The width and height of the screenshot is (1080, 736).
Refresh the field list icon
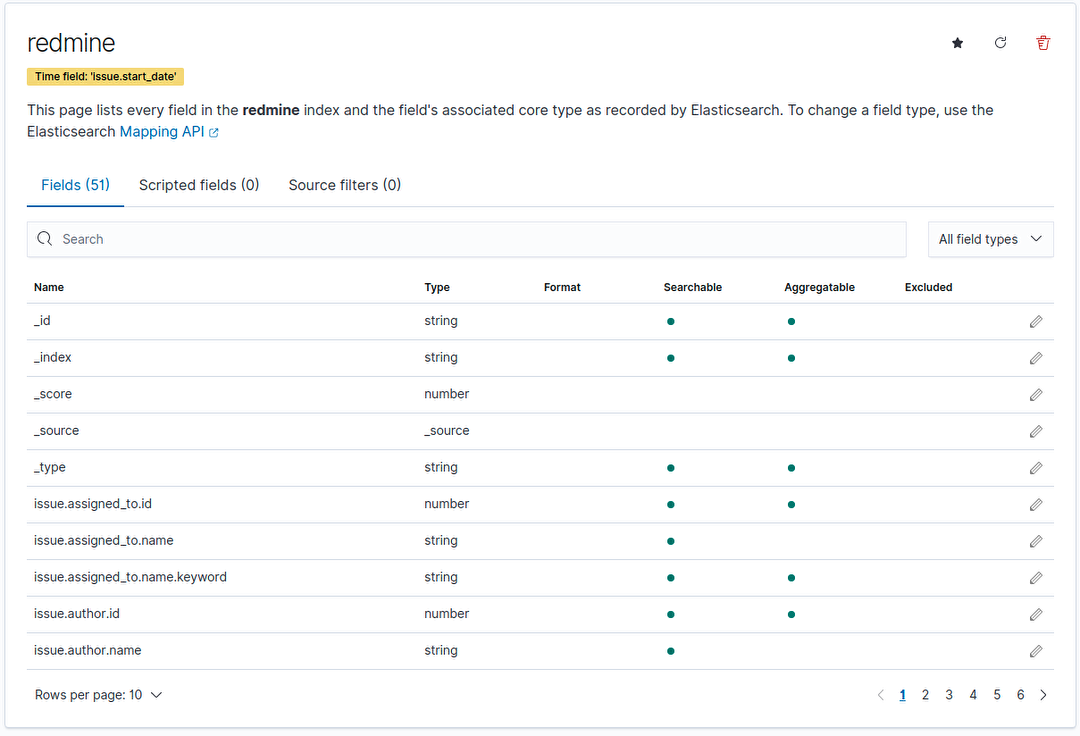pos(1001,43)
